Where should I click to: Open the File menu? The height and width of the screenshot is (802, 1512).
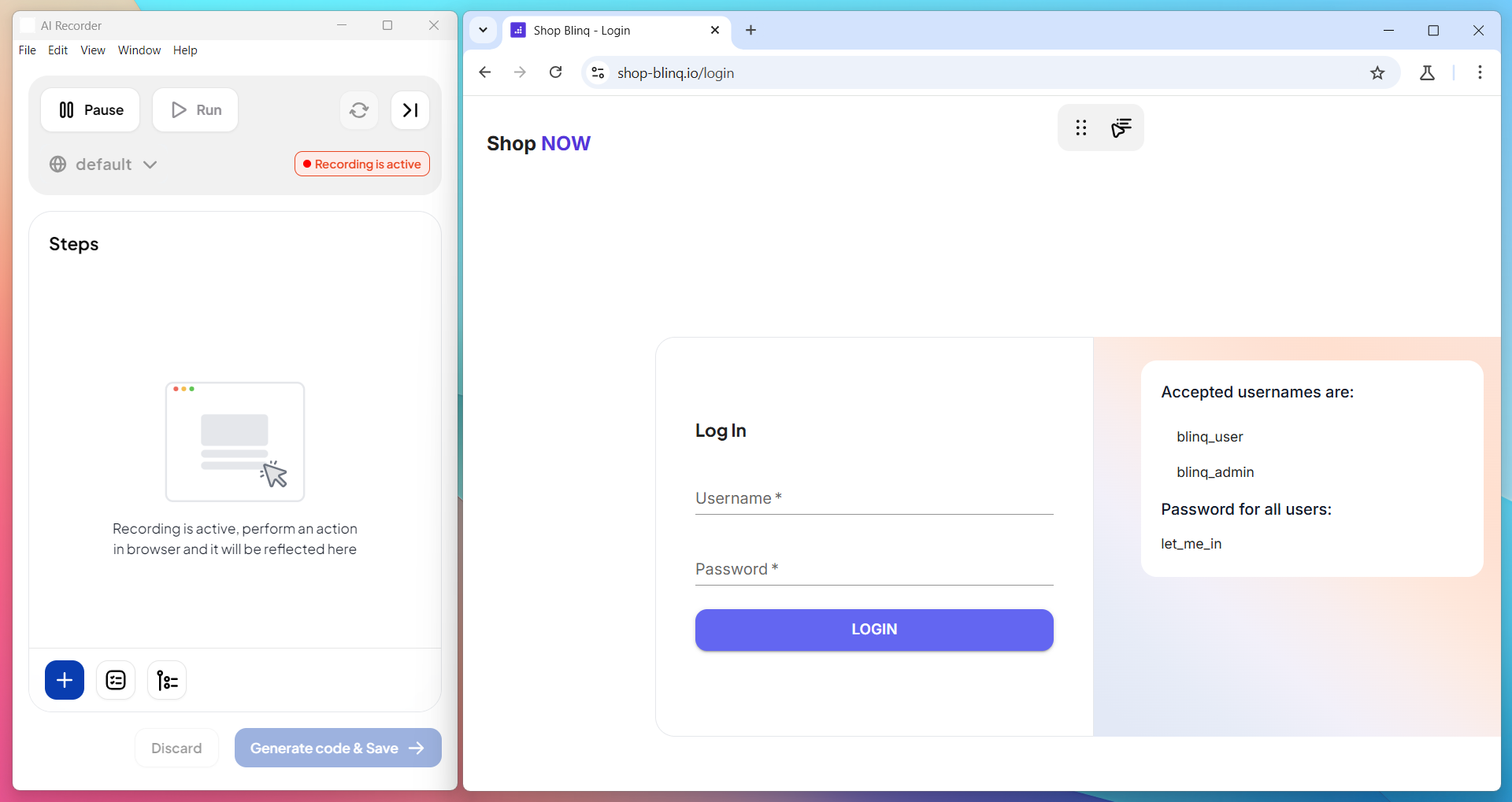tap(28, 50)
